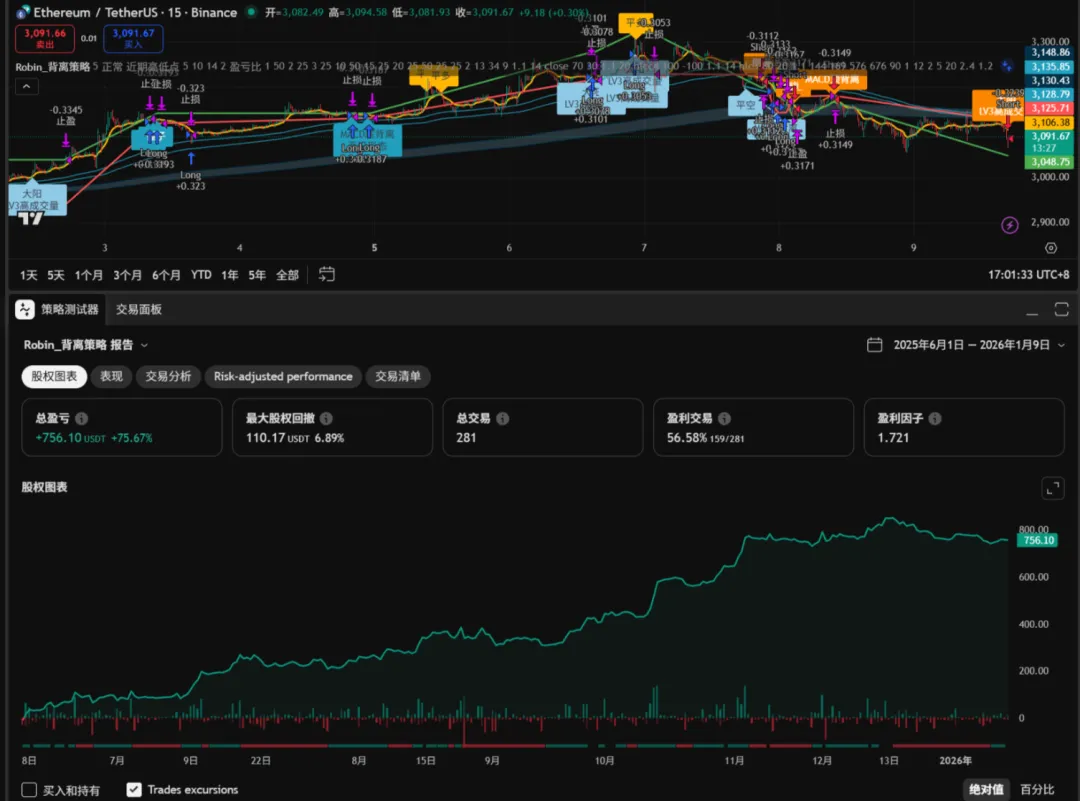Screen dimensions: 1080x801
Task: Expand the 股权图表 equity chart to fullscreen
Action: [1052, 488]
